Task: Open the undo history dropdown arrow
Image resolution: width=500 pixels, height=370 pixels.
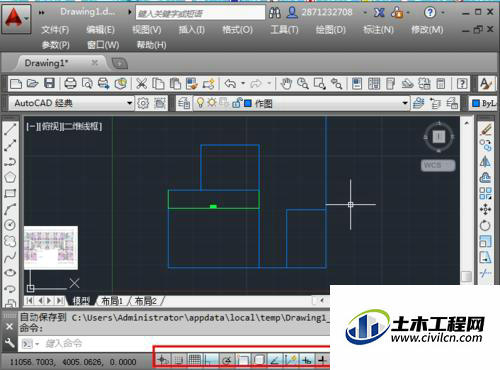Action: pos(243,83)
